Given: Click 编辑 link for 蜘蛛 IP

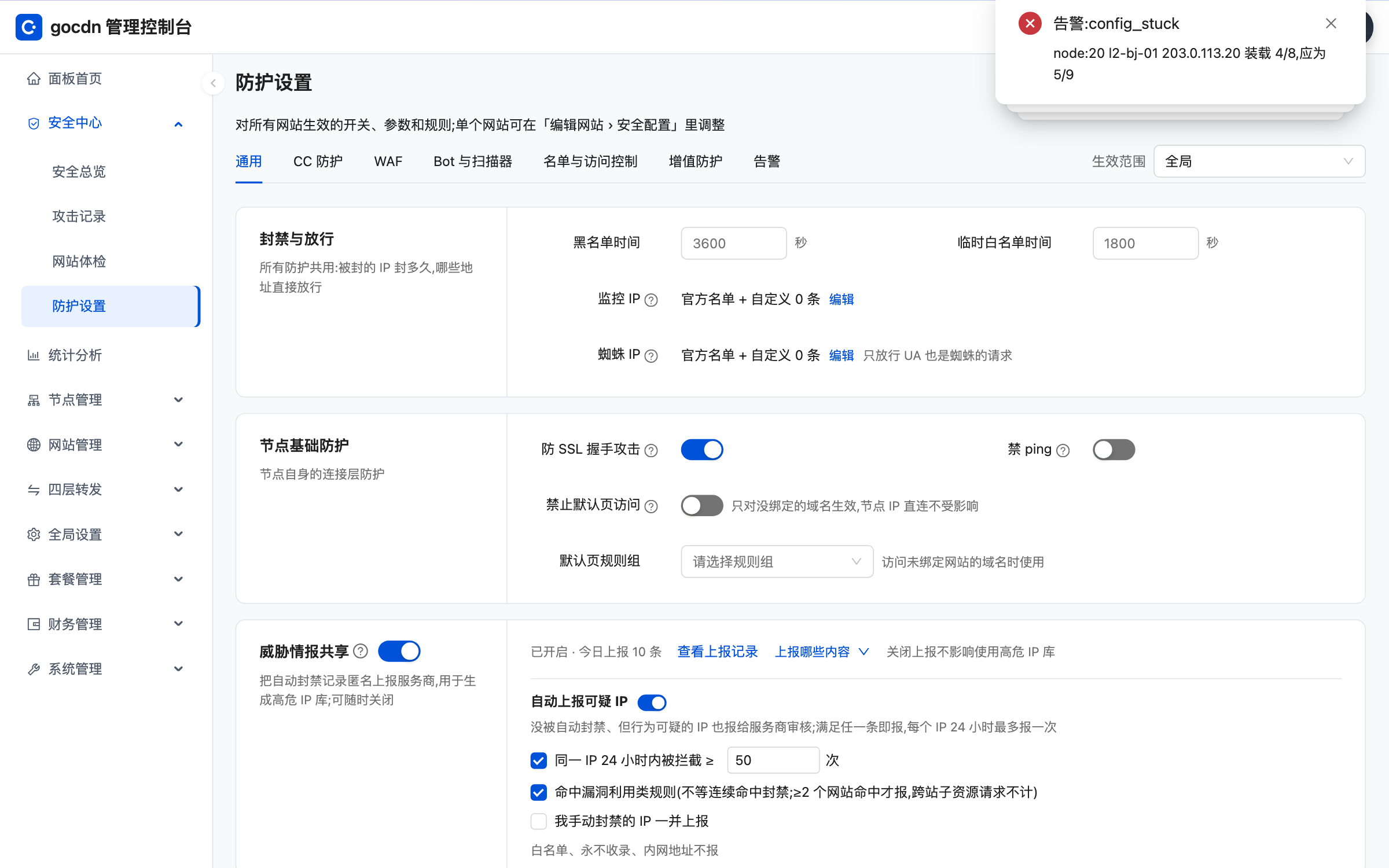Looking at the screenshot, I should (842, 355).
